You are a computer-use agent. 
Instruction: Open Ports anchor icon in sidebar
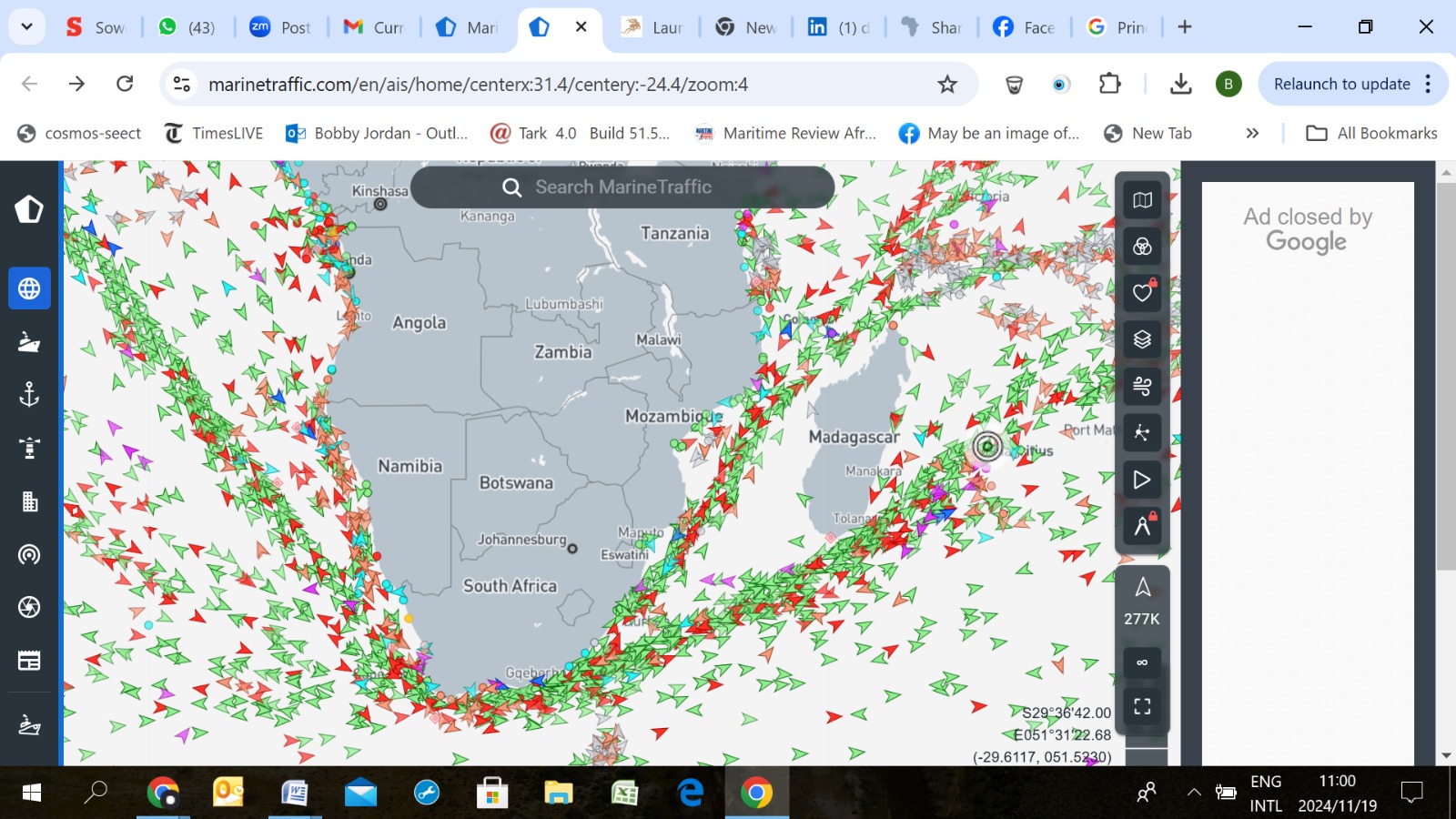(29, 395)
